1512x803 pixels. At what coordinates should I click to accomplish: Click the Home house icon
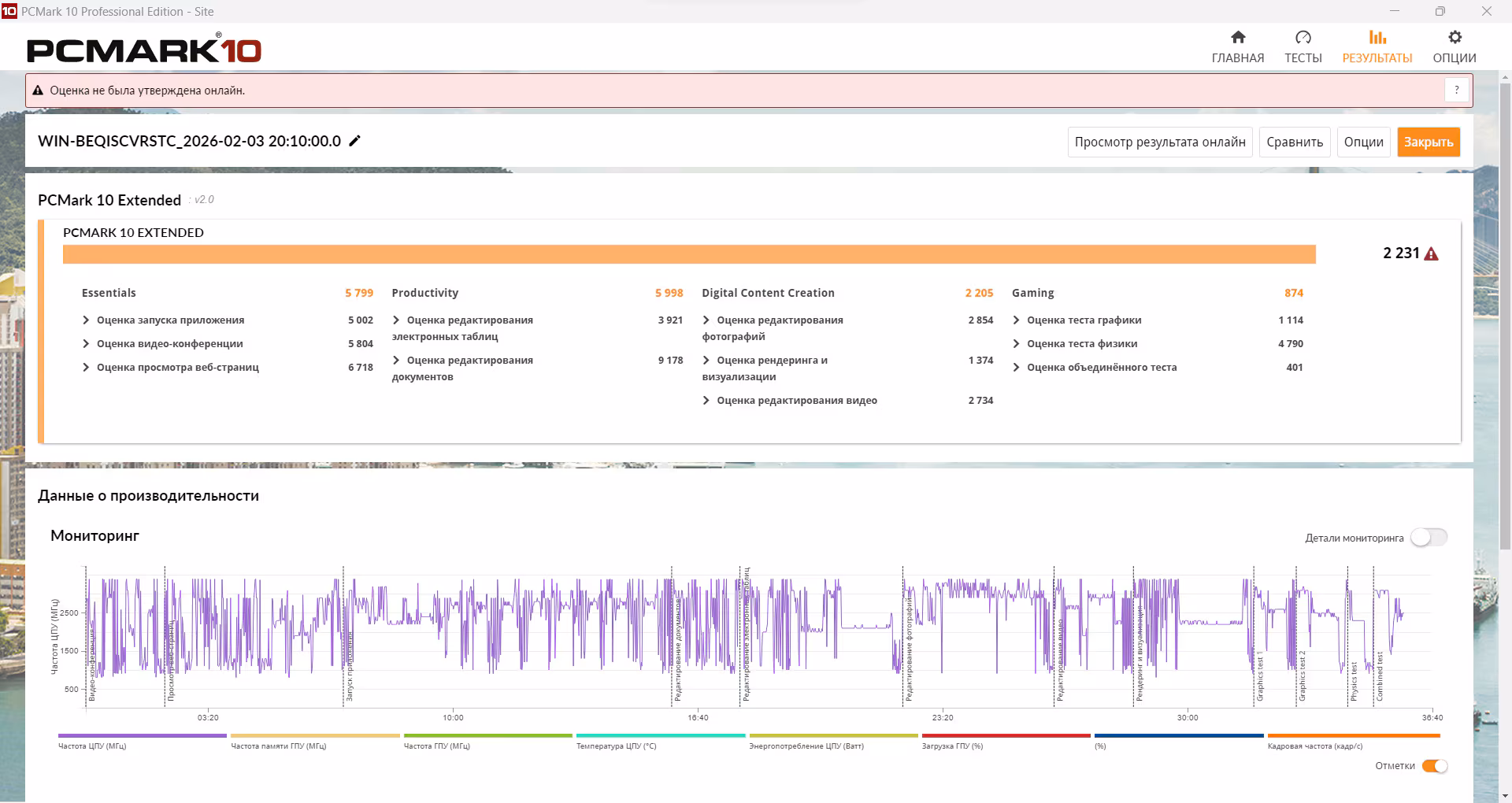(x=1237, y=37)
